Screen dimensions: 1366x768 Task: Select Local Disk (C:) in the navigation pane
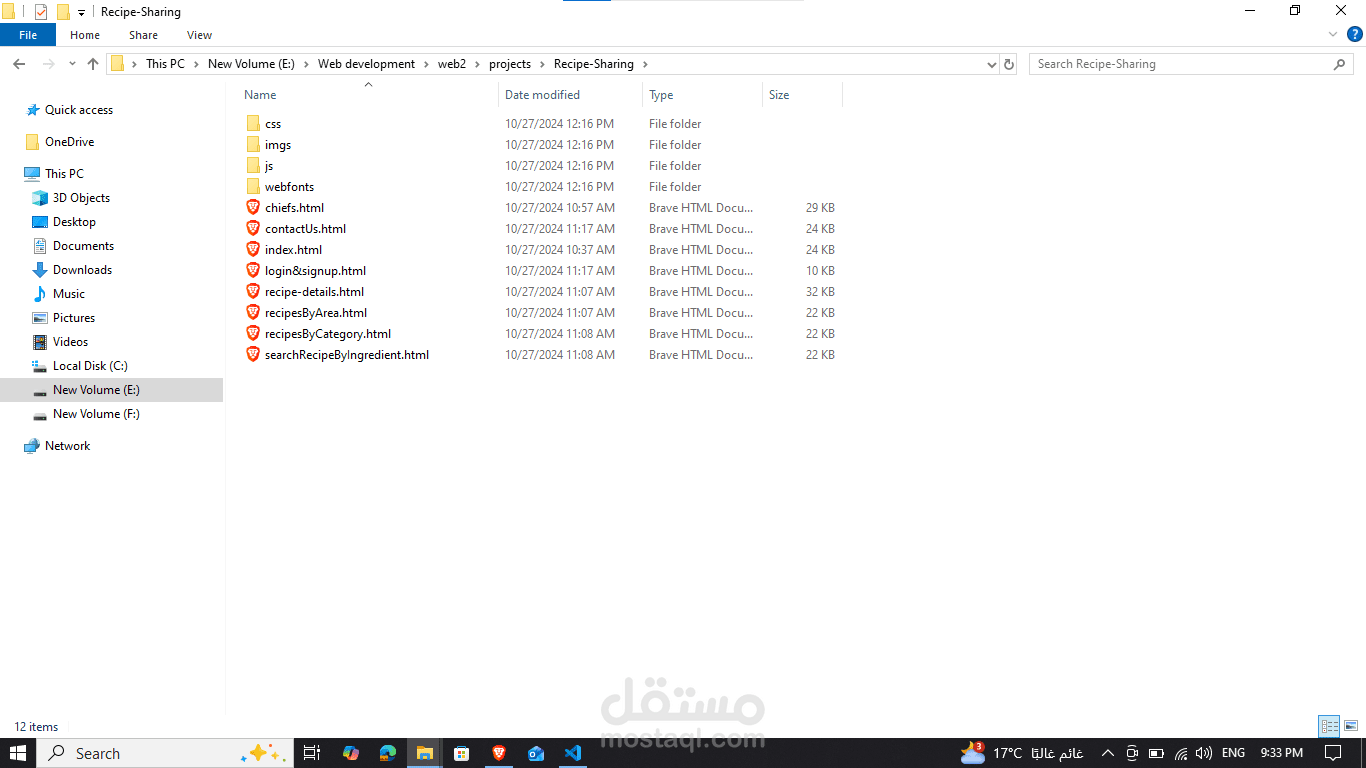tap(90, 366)
